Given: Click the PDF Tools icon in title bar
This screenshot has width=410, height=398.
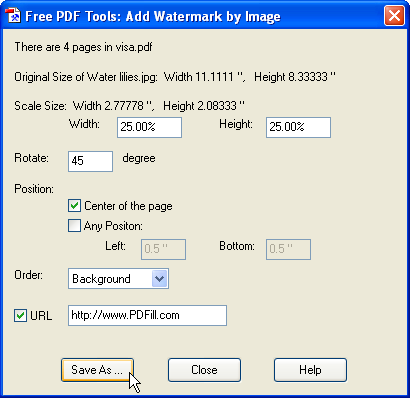Looking at the screenshot, I should pyautogui.click(x=13, y=16).
